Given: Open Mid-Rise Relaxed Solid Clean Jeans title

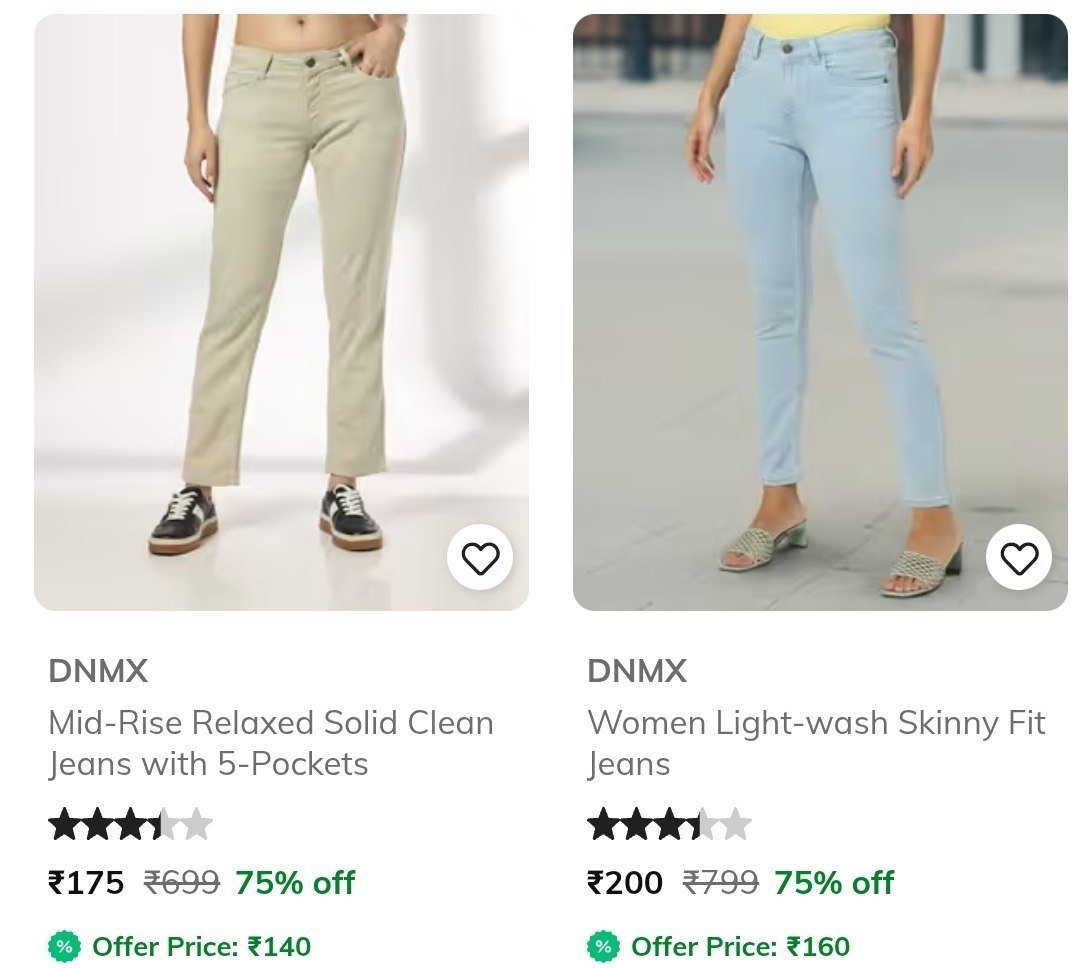Looking at the screenshot, I should click(x=271, y=743).
